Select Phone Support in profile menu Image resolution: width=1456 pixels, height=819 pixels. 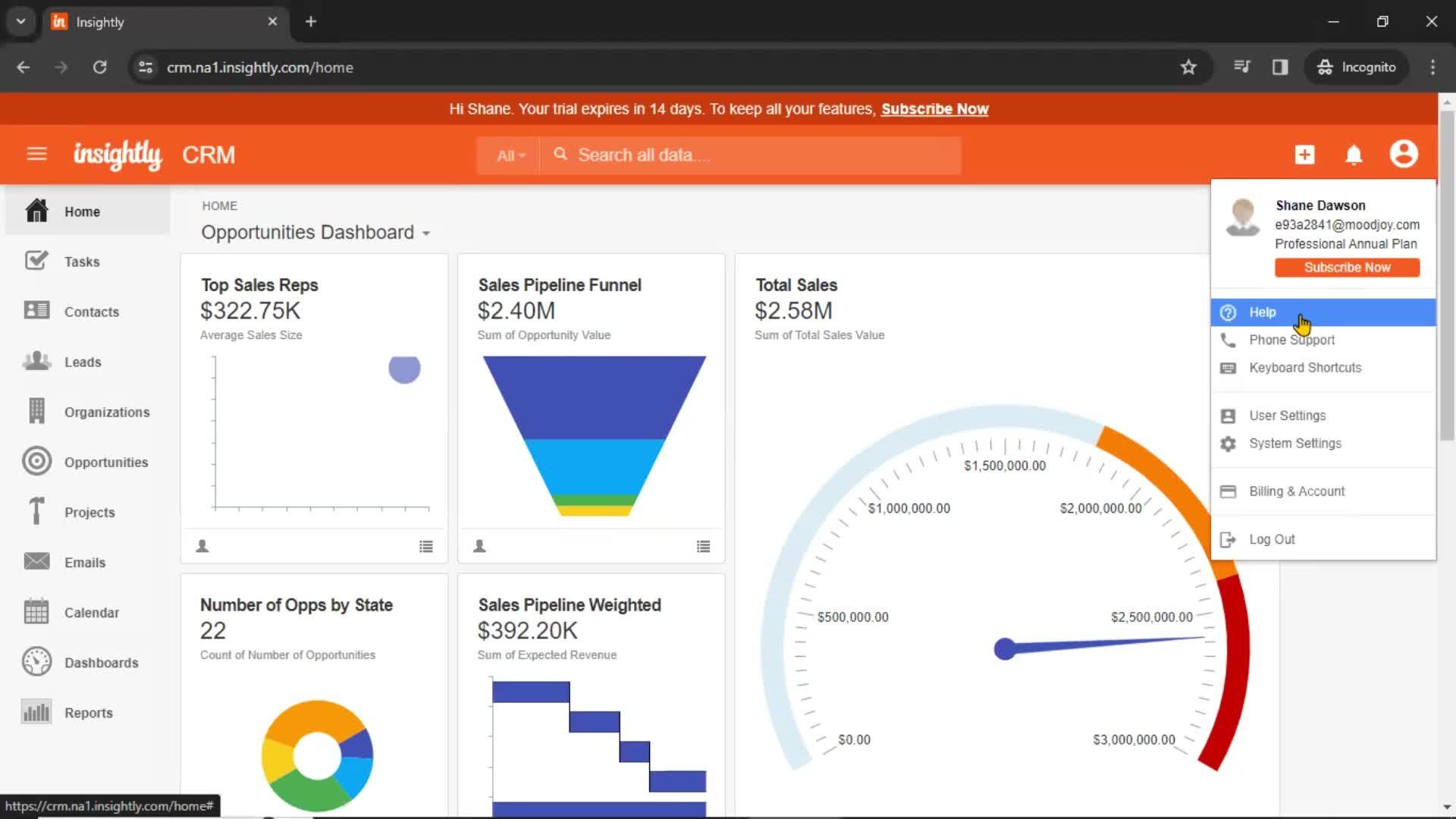[1323, 340]
